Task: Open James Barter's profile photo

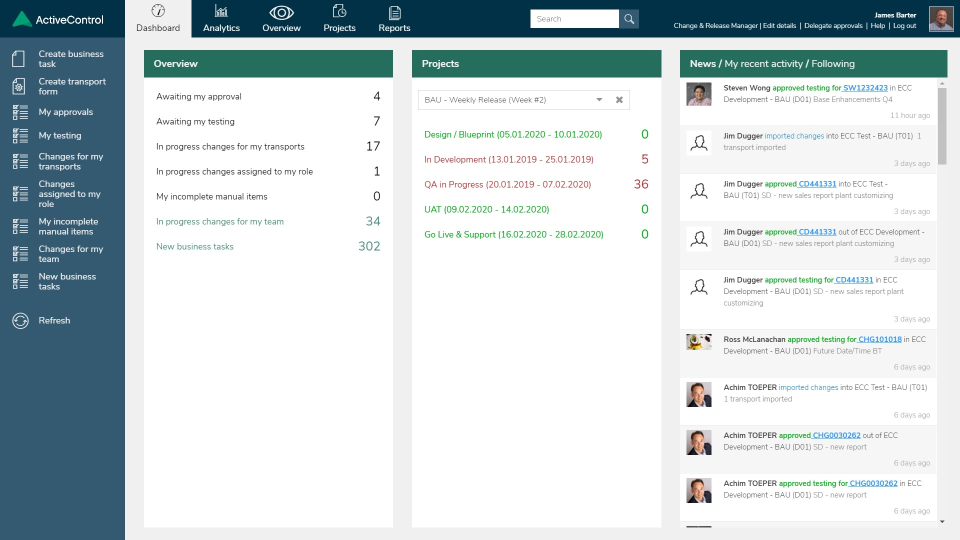Action: tap(941, 19)
